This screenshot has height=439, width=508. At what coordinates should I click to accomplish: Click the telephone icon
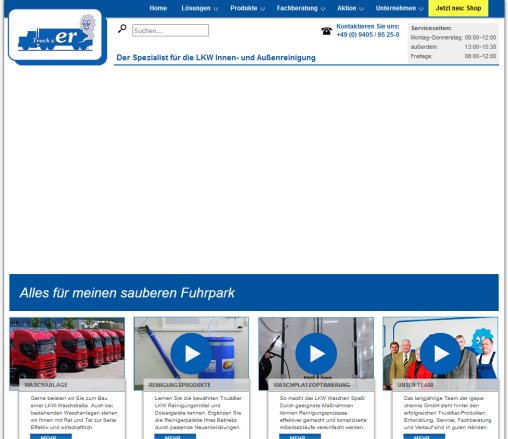[326, 31]
